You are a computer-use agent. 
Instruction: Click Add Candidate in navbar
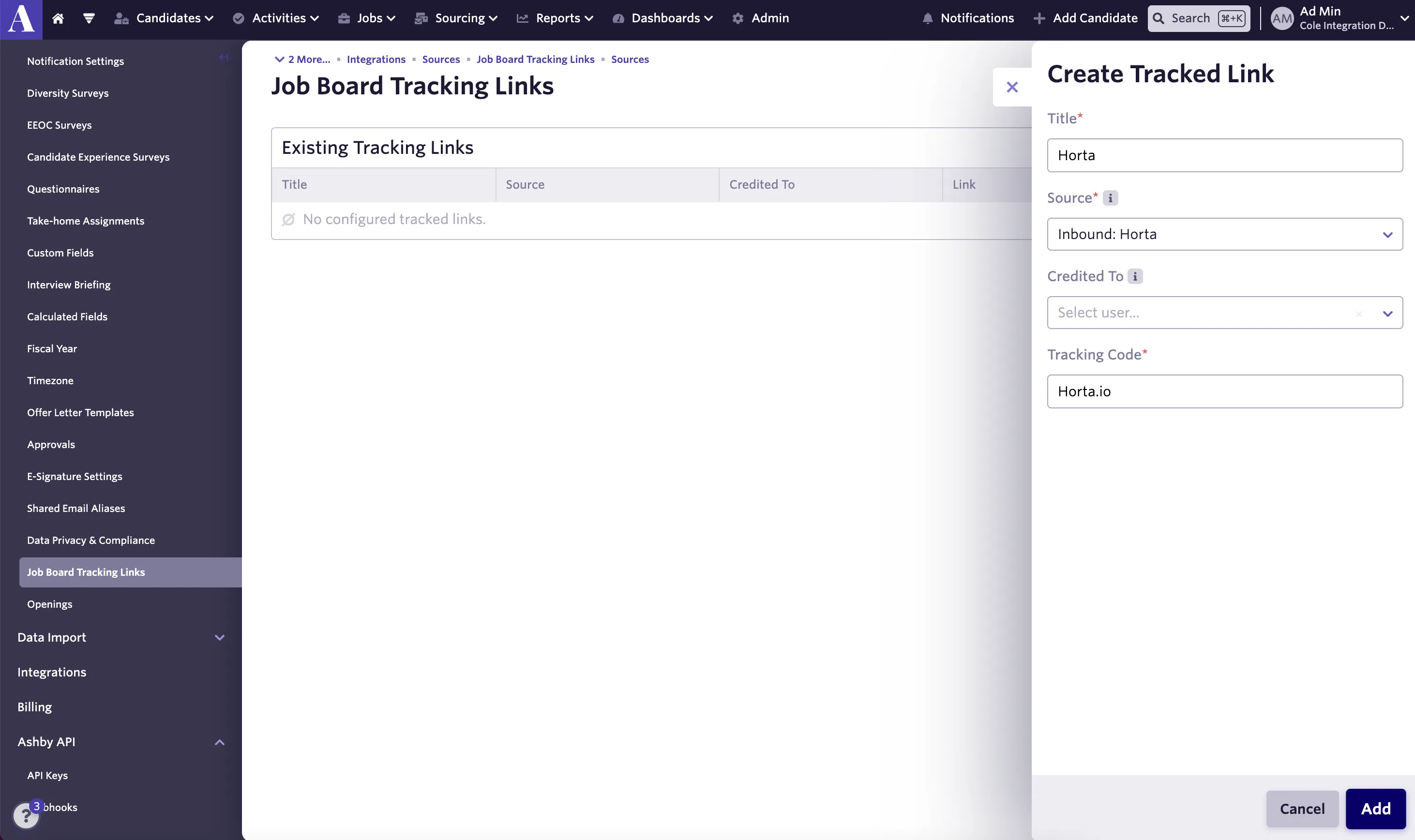click(1085, 19)
